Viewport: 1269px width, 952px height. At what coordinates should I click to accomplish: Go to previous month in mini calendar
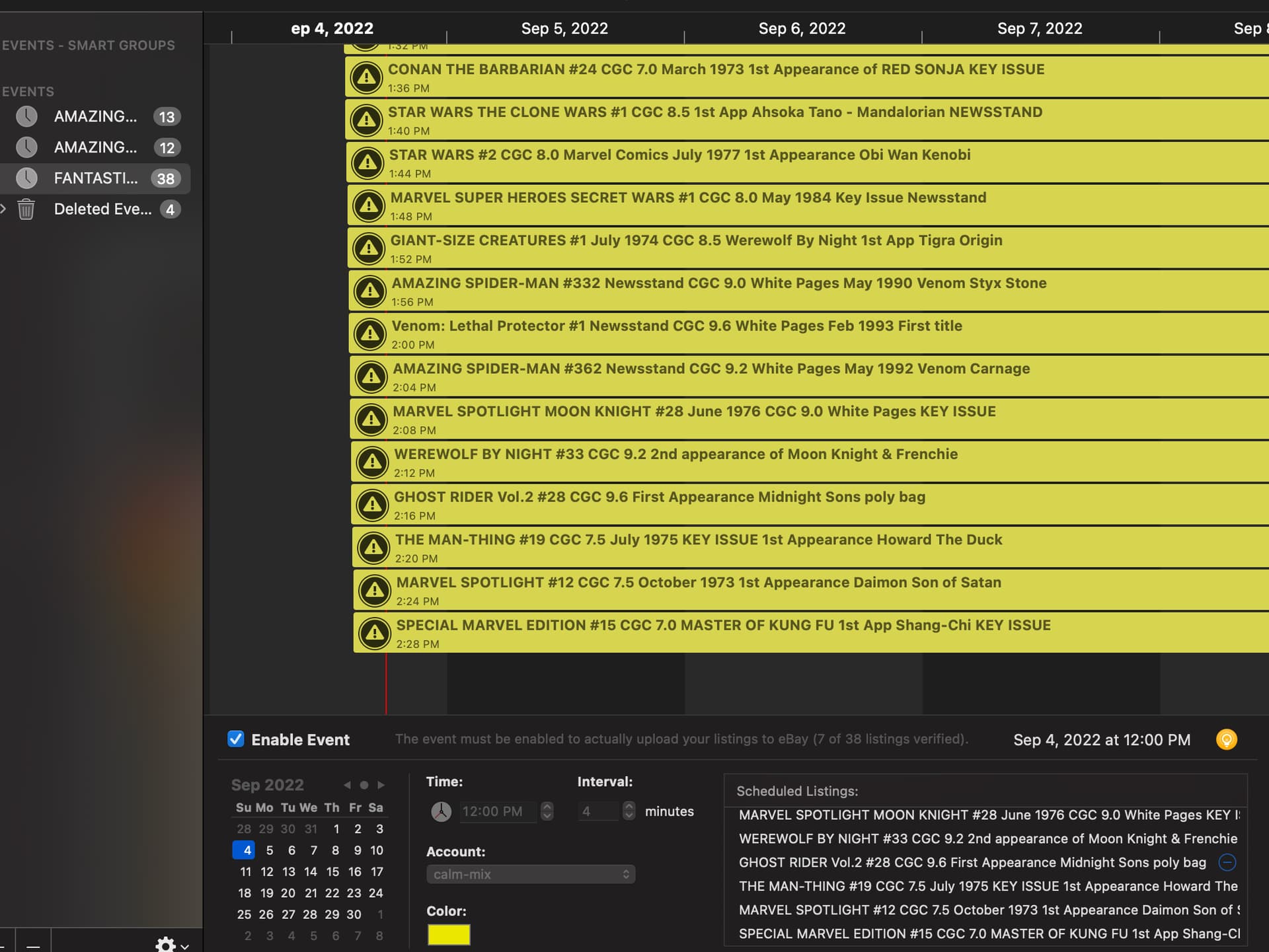click(x=347, y=785)
